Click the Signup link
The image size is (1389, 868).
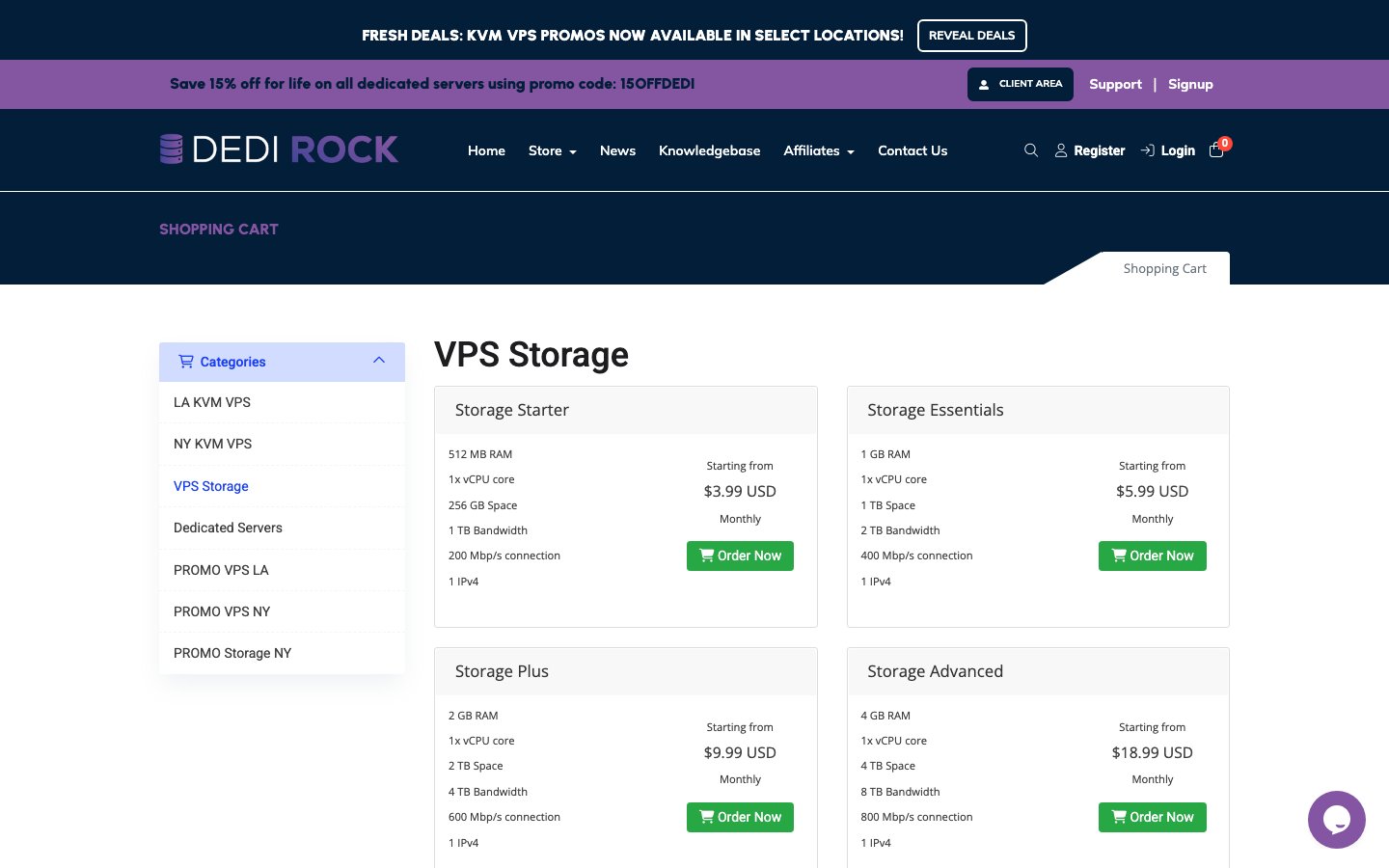click(x=1190, y=84)
